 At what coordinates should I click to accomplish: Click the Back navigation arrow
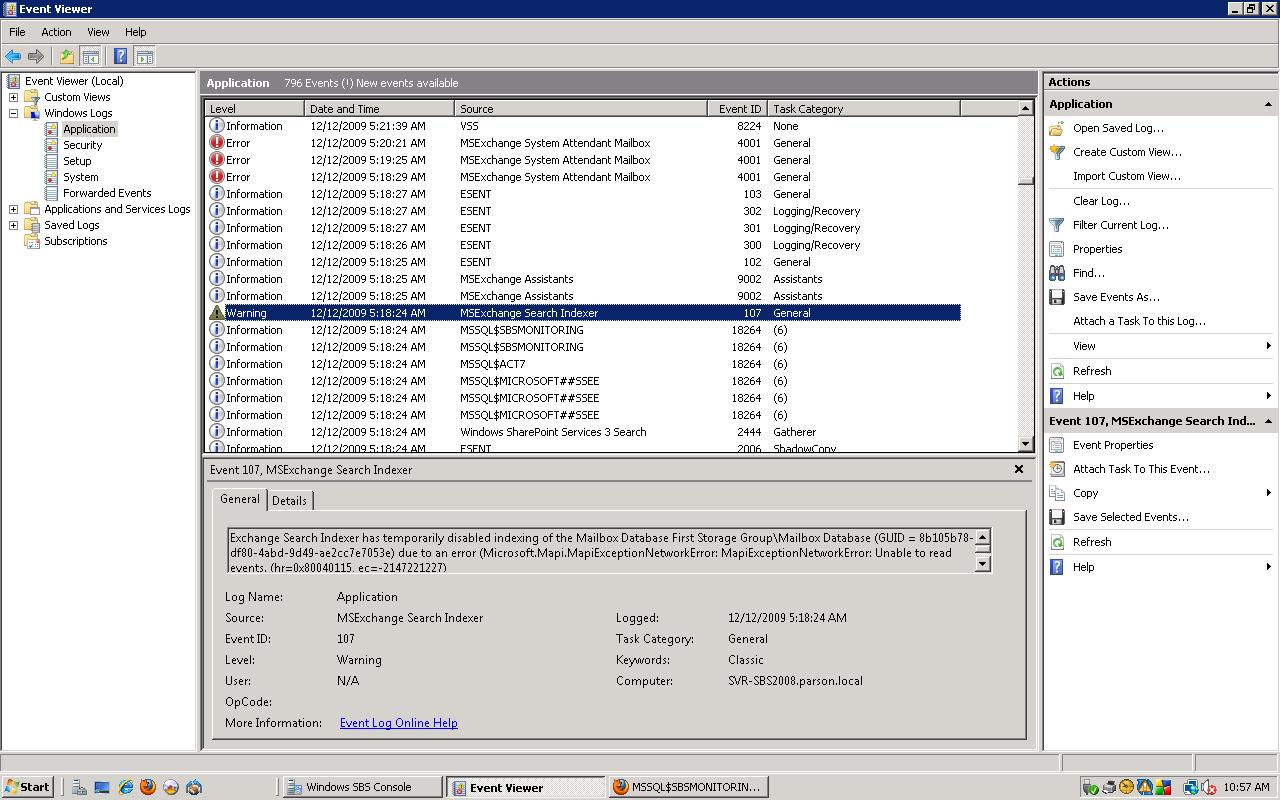tap(13, 56)
